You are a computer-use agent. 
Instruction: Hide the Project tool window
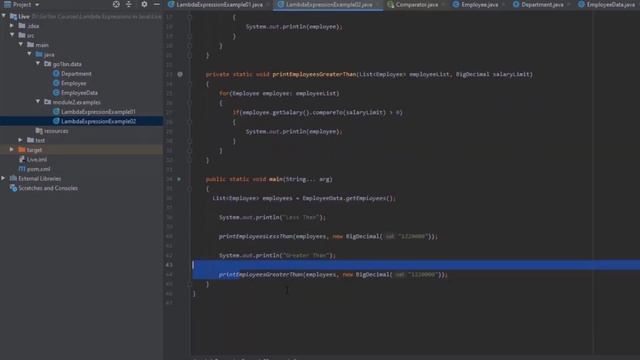click(157, 4)
